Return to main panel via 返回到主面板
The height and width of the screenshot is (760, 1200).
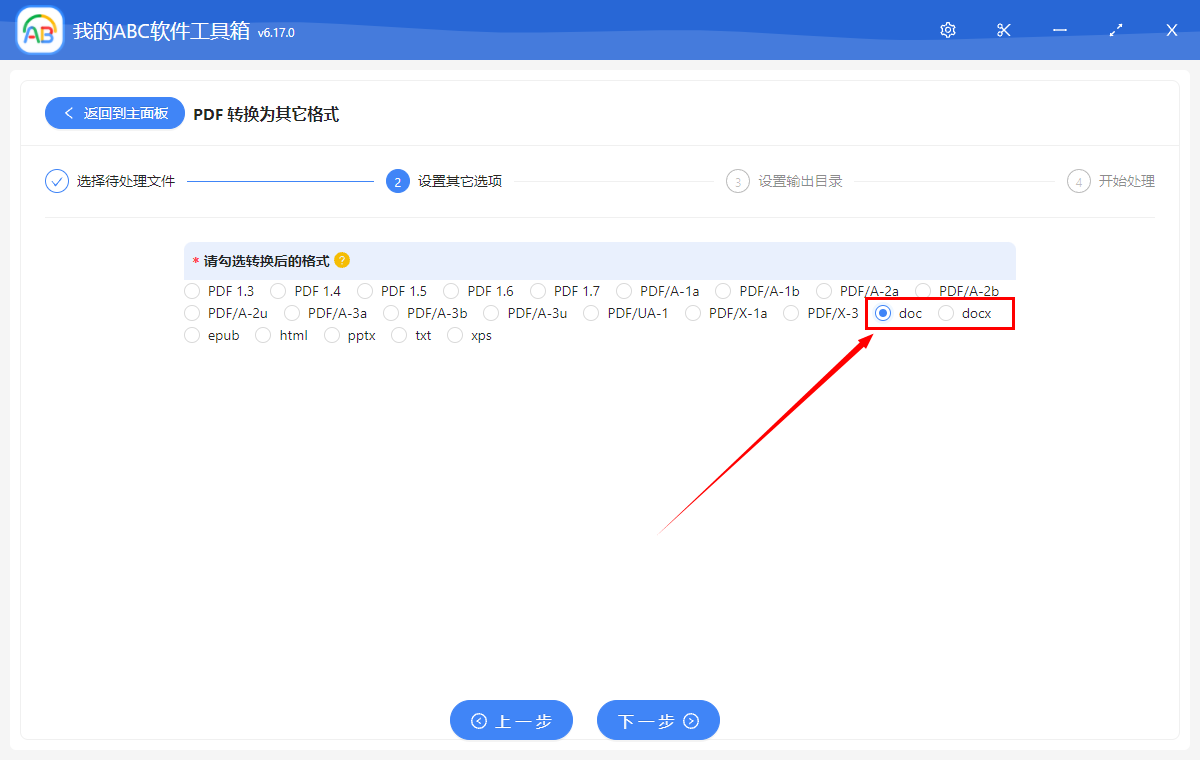point(114,113)
